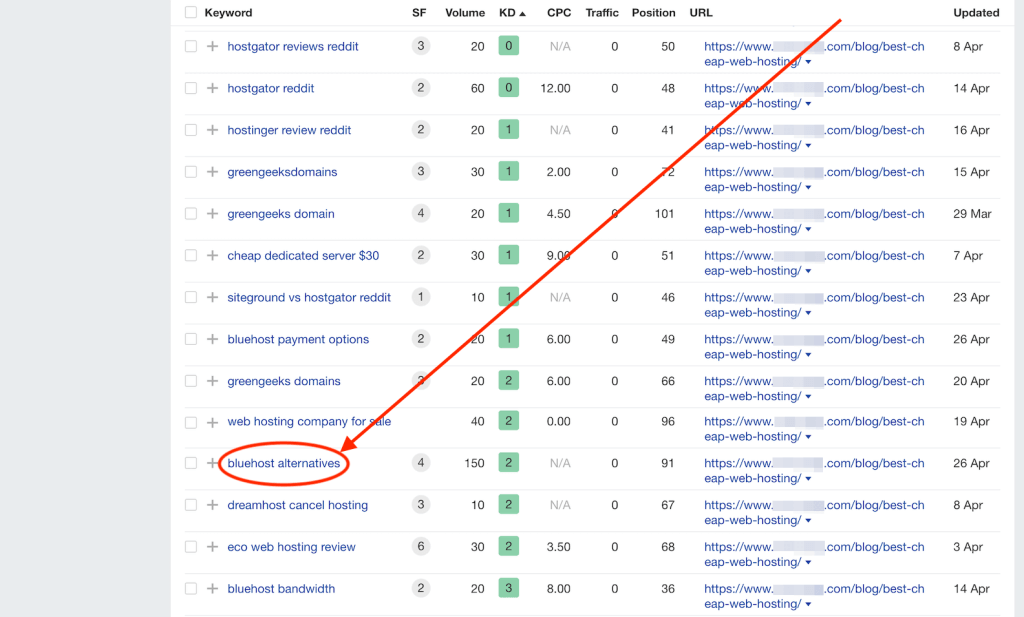The width and height of the screenshot is (1024, 617).
Task: Open the bluehost alternatives keyword link
Action: [283, 463]
